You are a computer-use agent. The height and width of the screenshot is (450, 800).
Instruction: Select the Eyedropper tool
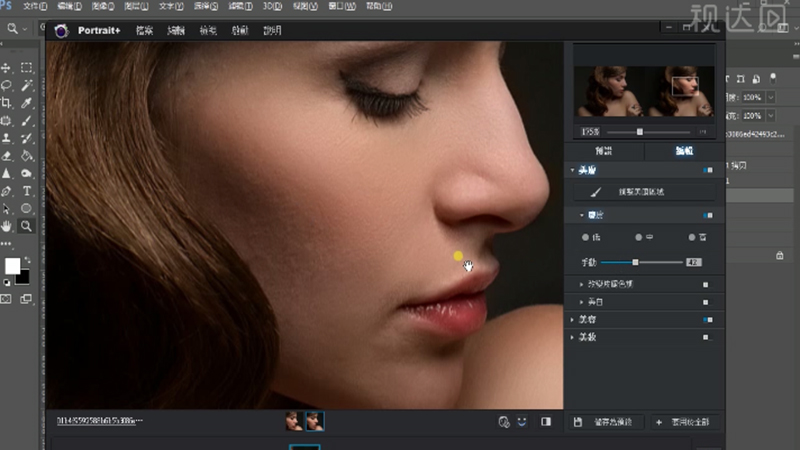27,103
